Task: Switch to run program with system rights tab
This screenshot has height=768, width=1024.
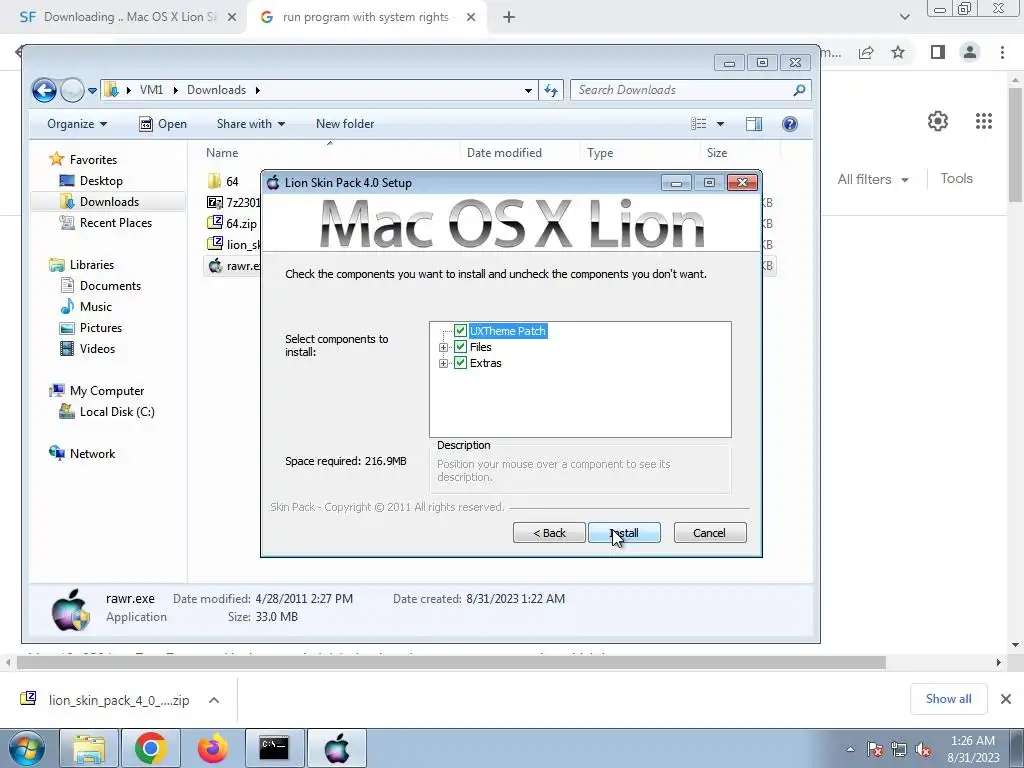Action: [x=366, y=18]
